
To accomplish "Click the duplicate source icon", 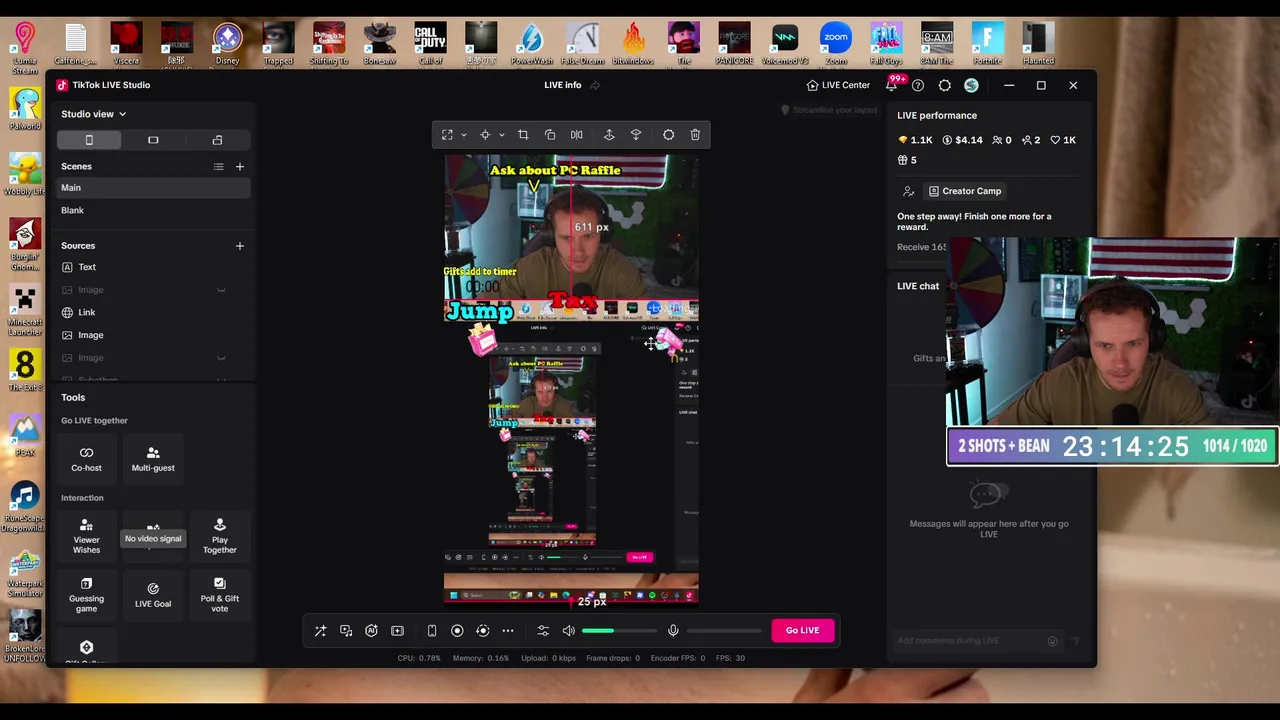I will pyautogui.click(x=550, y=135).
